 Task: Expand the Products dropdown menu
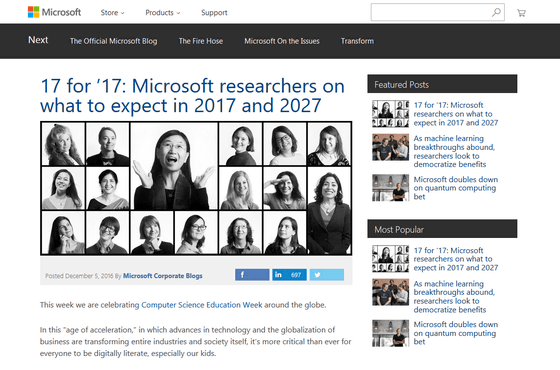click(162, 13)
